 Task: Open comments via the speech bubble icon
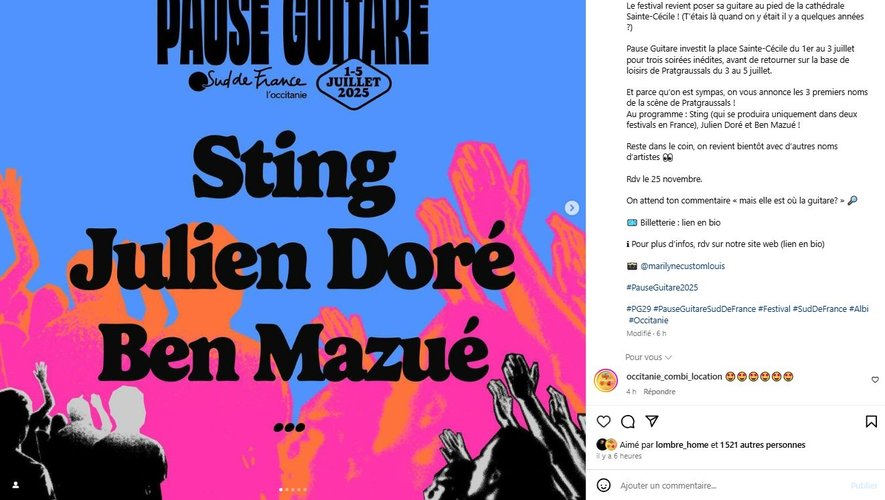(x=628, y=422)
